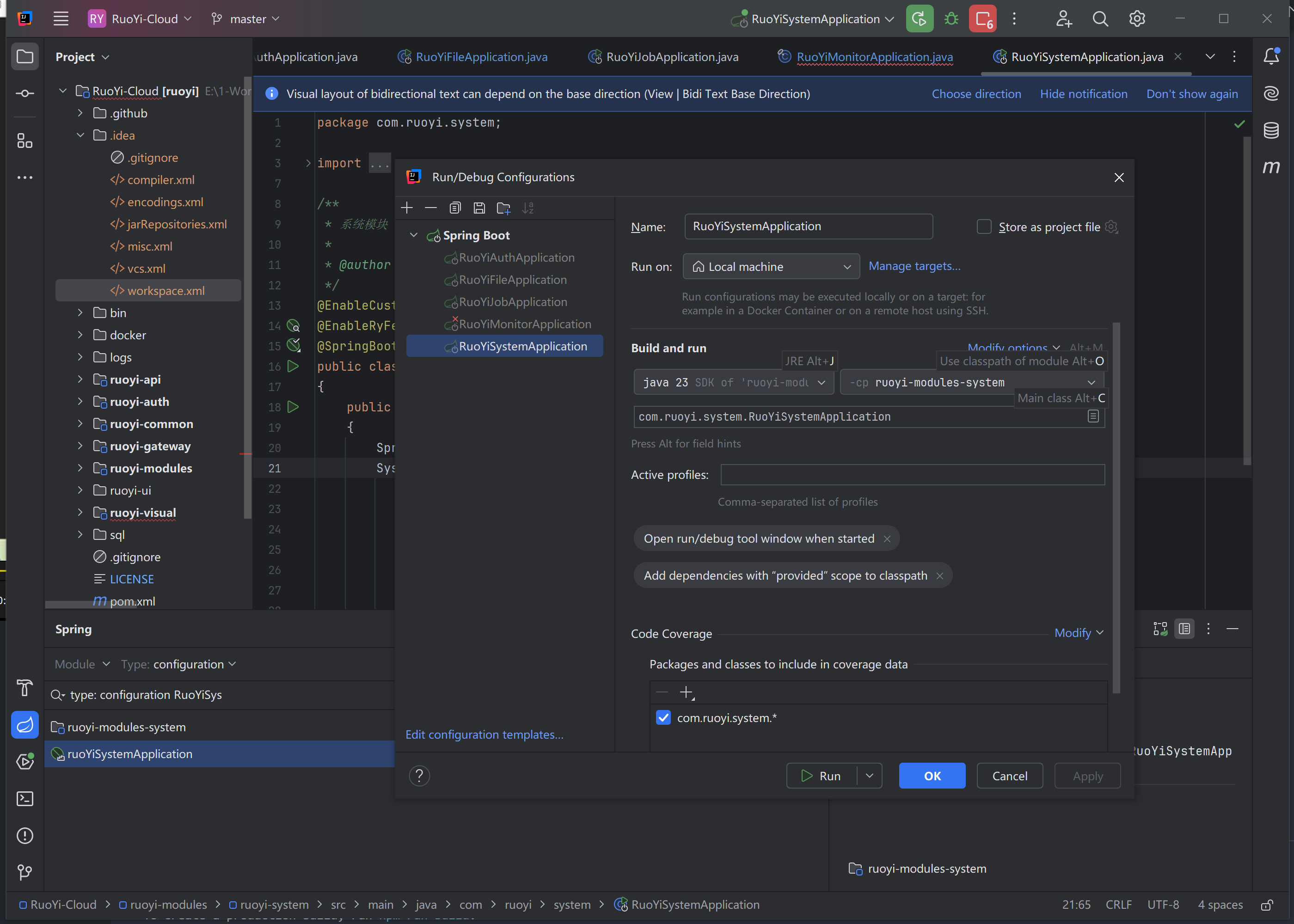The width and height of the screenshot is (1294, 924).
Task: Open the Terminal tool window
Action: [x=25, y=799]
